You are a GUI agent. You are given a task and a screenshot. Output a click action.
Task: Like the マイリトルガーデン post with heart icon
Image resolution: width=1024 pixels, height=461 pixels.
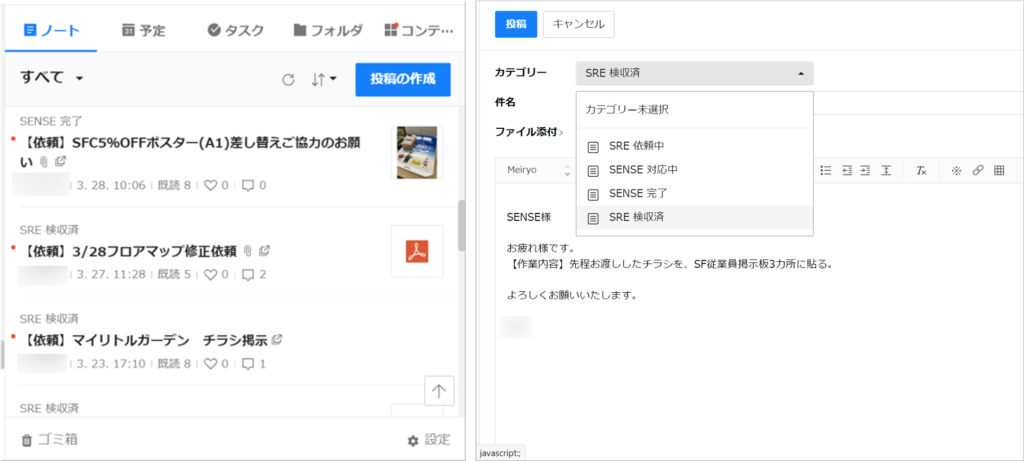coord(210,364)
